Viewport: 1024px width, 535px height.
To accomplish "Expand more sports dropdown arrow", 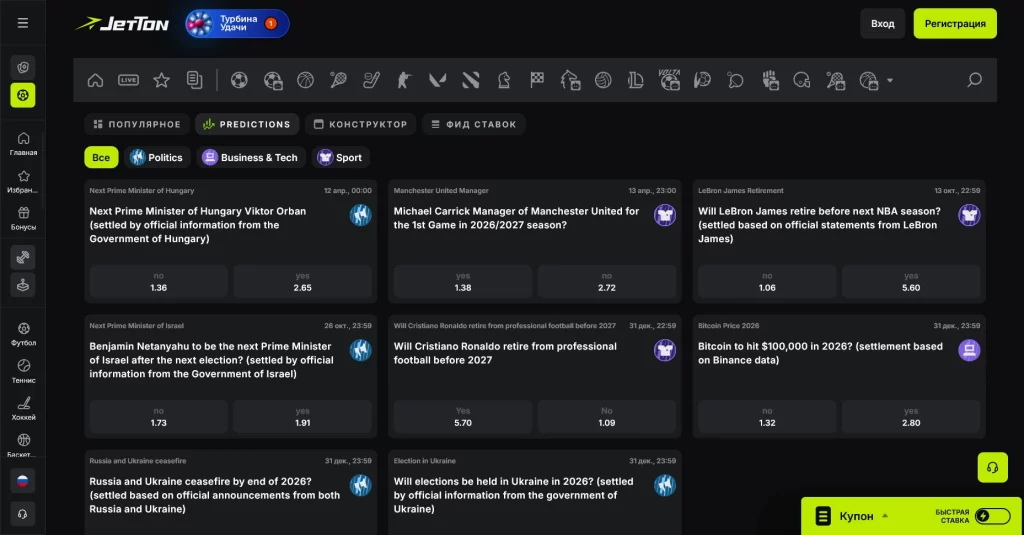I will (890, 80).
